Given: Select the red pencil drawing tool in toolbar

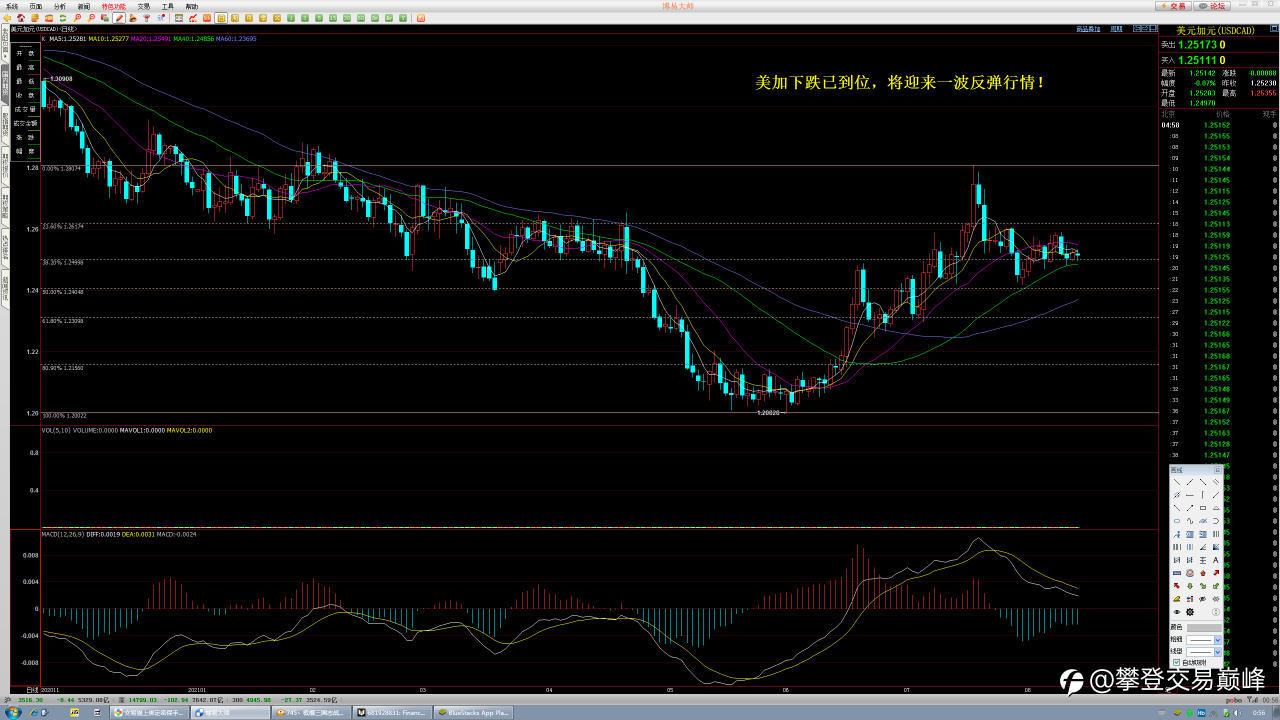Looking at the screenshot, I should [x=119, y=18].
